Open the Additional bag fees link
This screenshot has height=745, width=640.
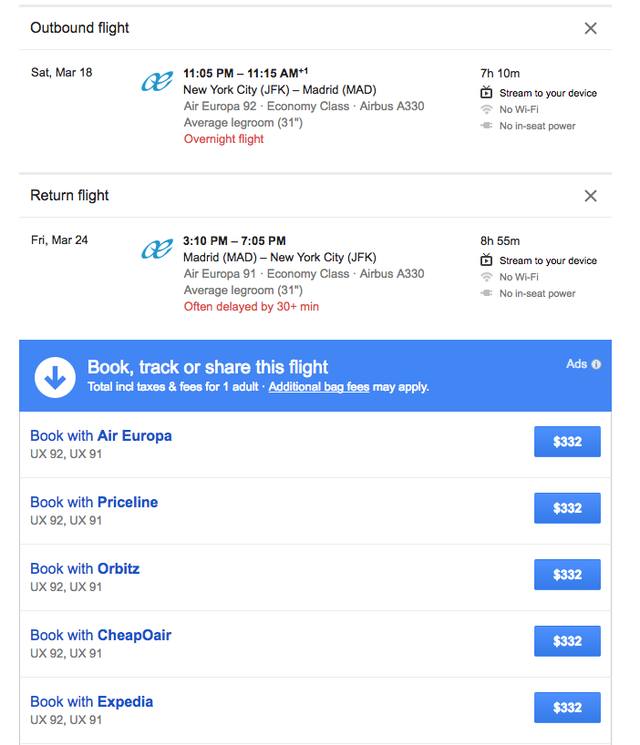[319, 387]
